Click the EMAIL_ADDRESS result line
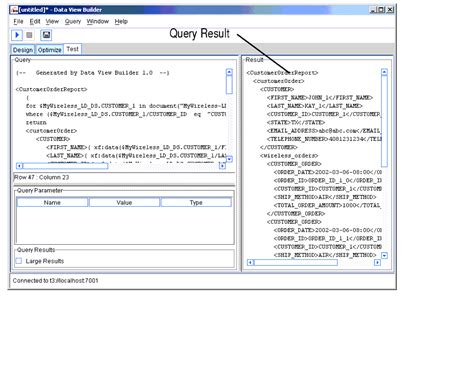 pos(324,131)
